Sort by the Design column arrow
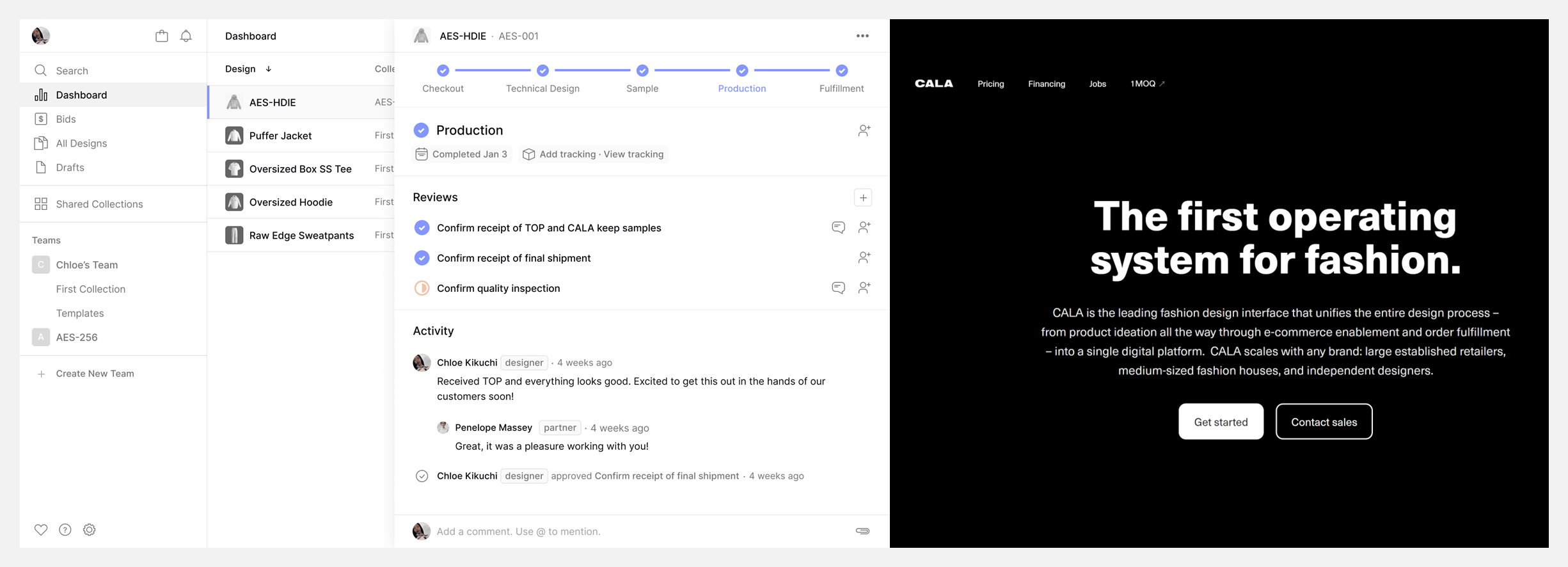Viewport: 1568px width, 567px height. (269, 69)
